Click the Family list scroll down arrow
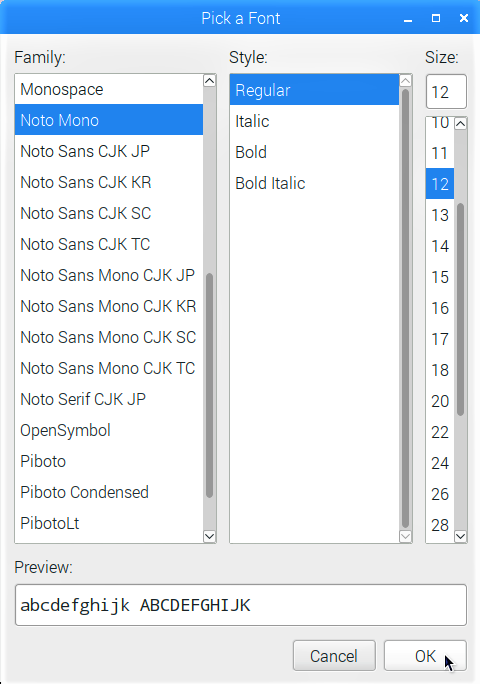Image resolution: width=480 pixels, height=684 pixels. [209, 536]
